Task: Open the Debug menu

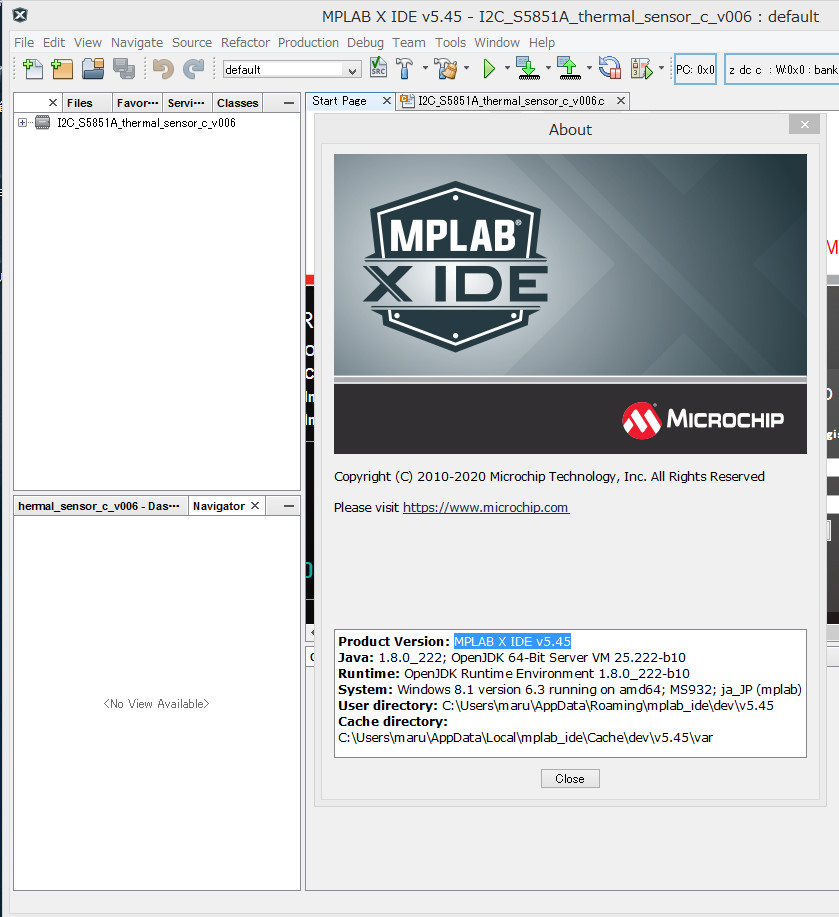Action: [365, 43]
